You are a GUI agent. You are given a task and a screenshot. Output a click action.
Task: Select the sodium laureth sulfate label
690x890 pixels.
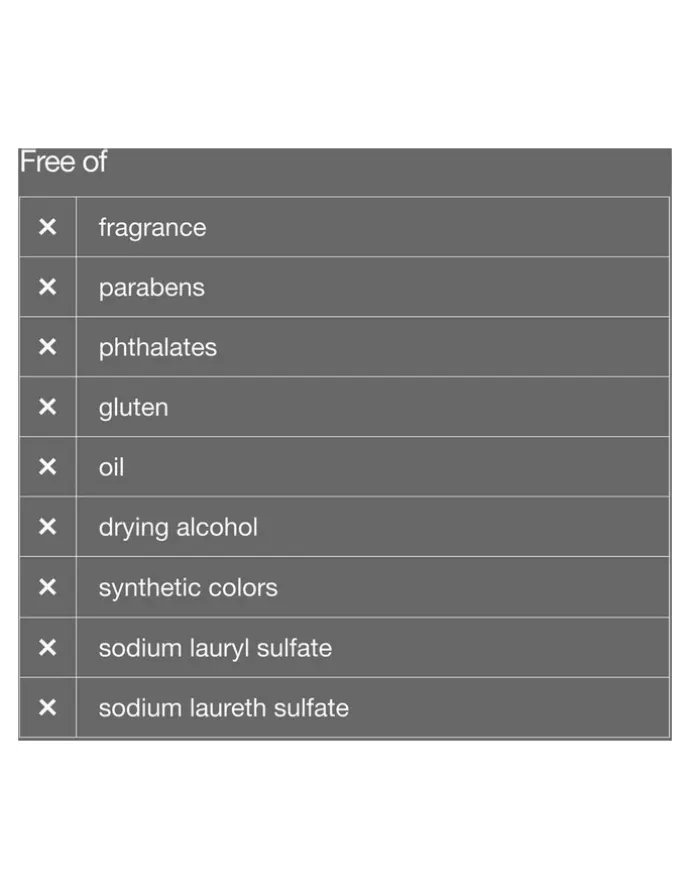coord(224,708)
